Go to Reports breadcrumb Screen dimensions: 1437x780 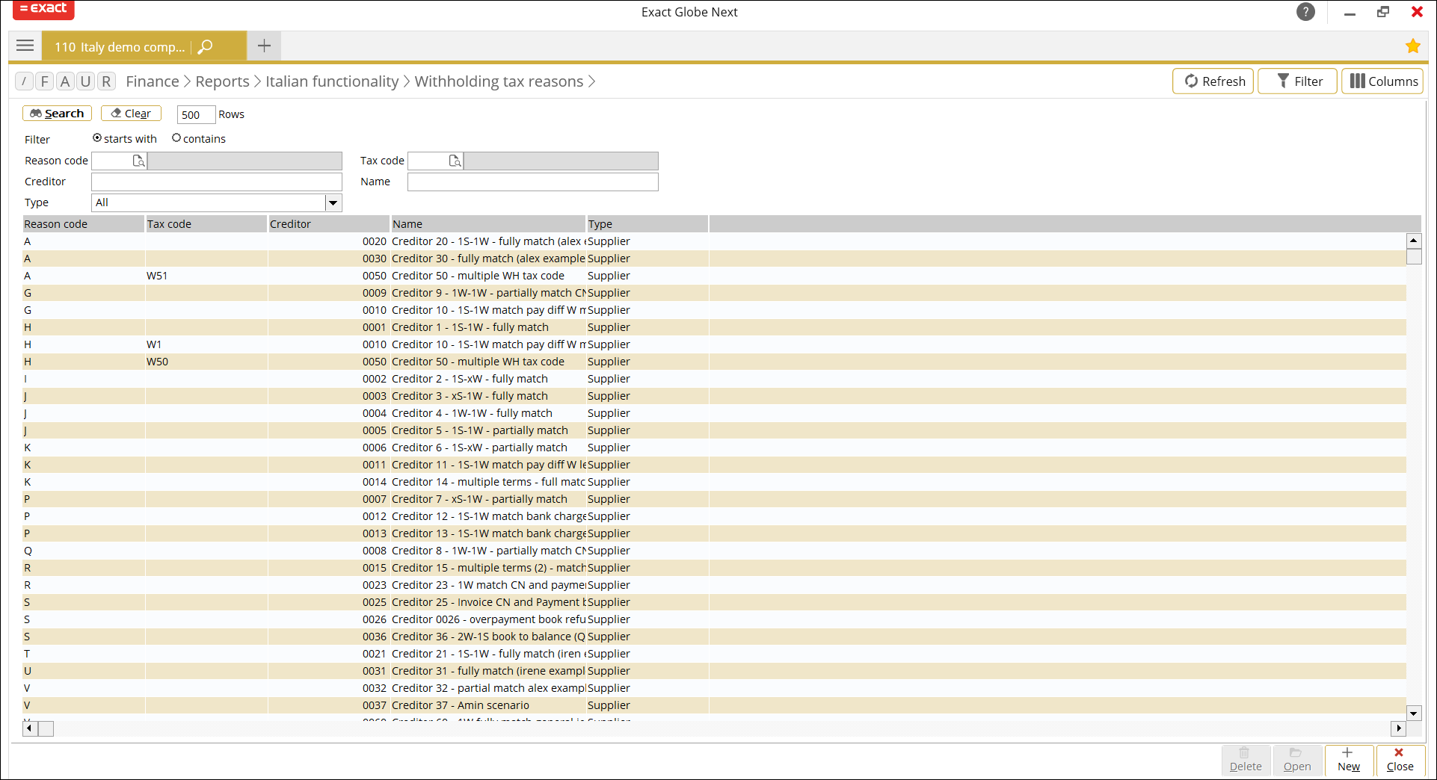(222, 82)
